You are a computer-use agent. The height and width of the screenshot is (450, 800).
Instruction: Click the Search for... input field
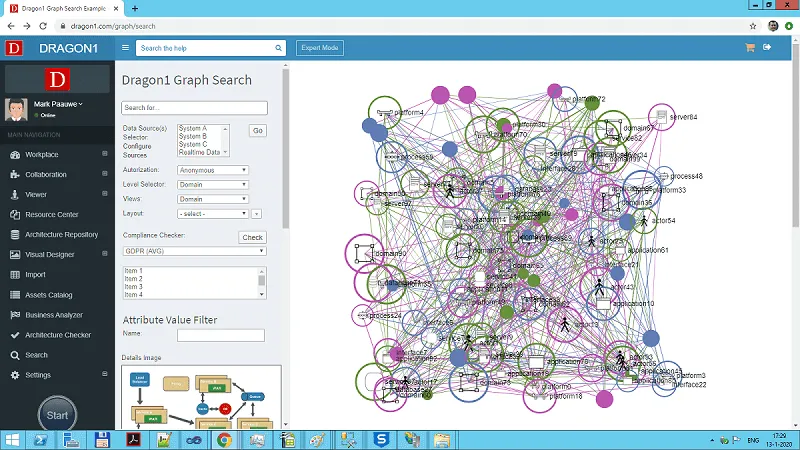194,108
